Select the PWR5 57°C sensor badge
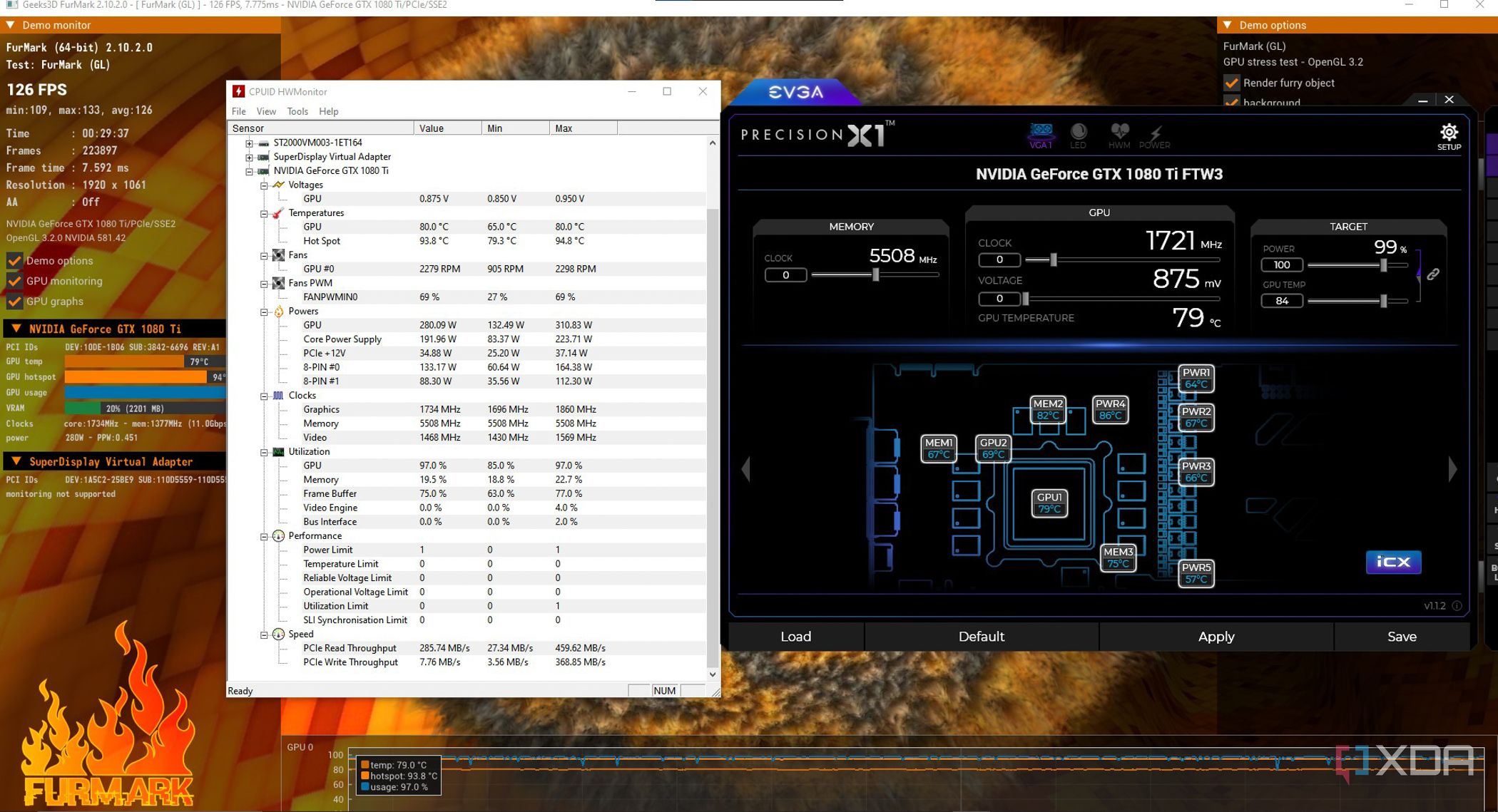 tap(1196, 573)
